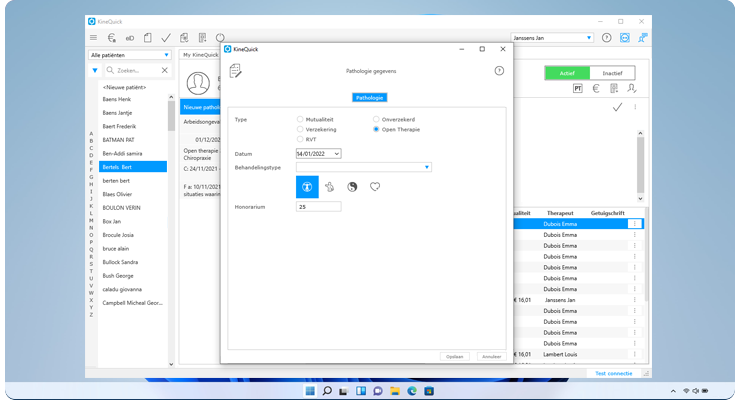Click the Getuigschrift column header
Viewport: 740px width, 400px height.
tap(607, 213)
